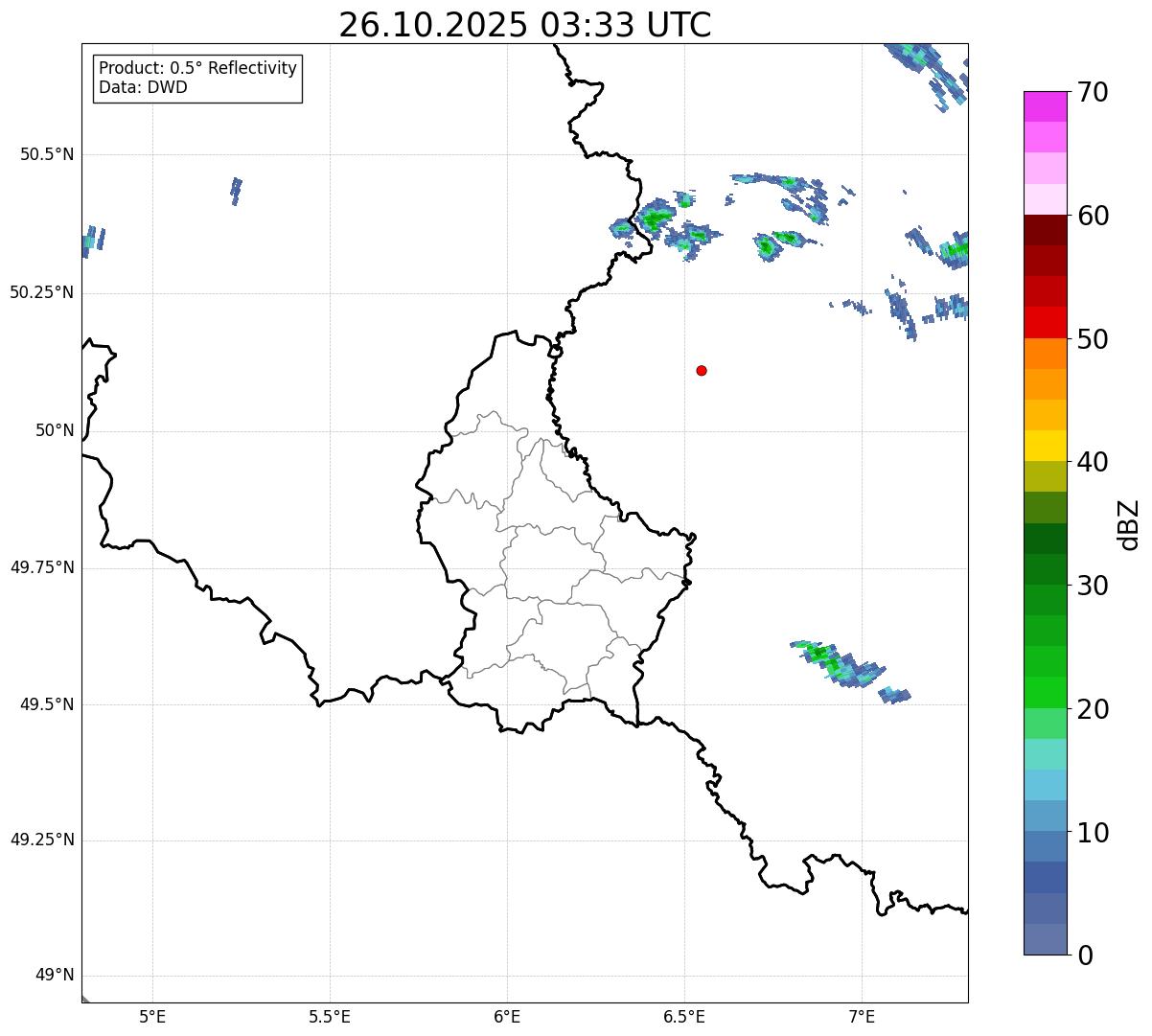Click the 49.25°N latitude label
The width and height of the screenshot is (1152, 1036).
pyautogui.click(x=42, y=840)
